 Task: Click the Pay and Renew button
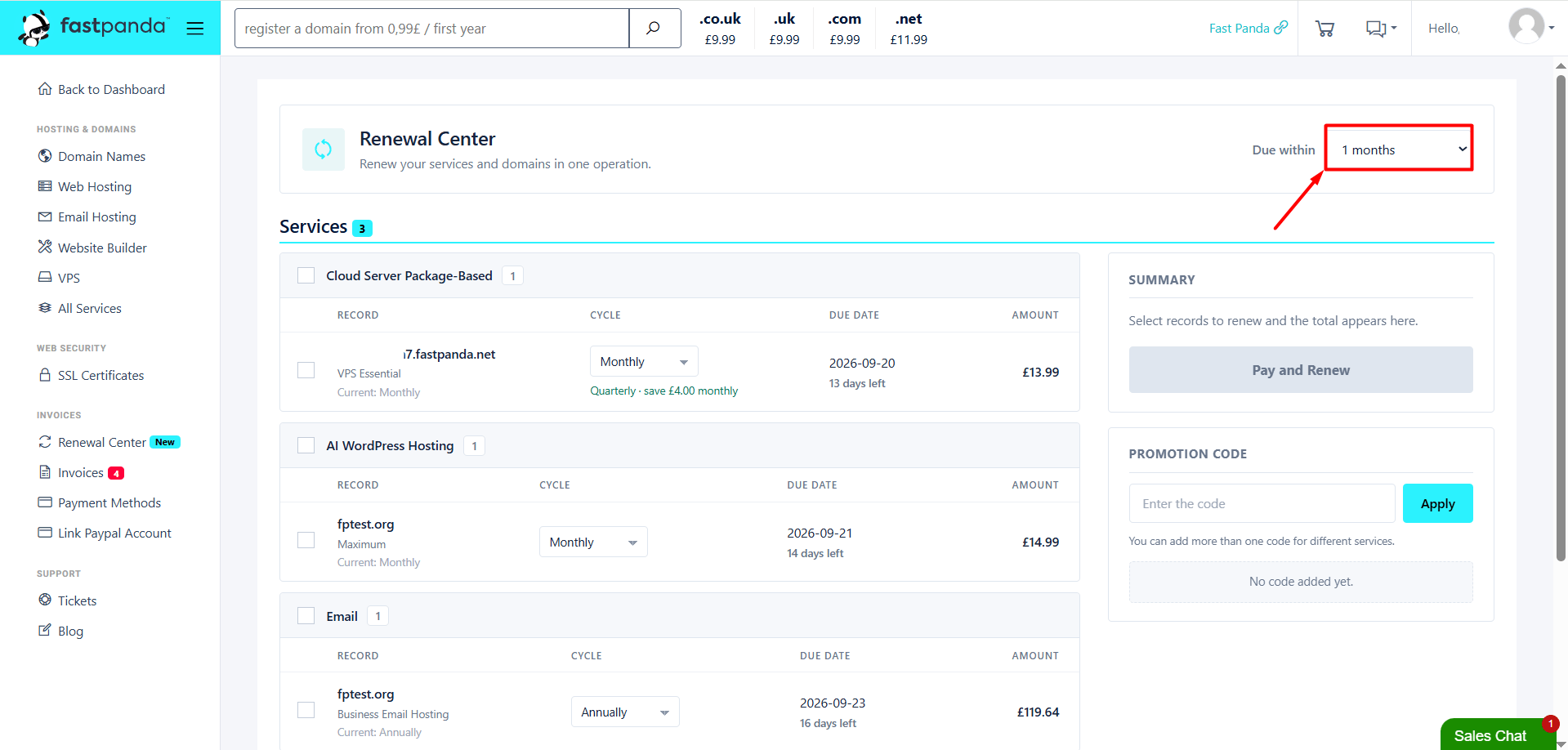(1301, 370)
